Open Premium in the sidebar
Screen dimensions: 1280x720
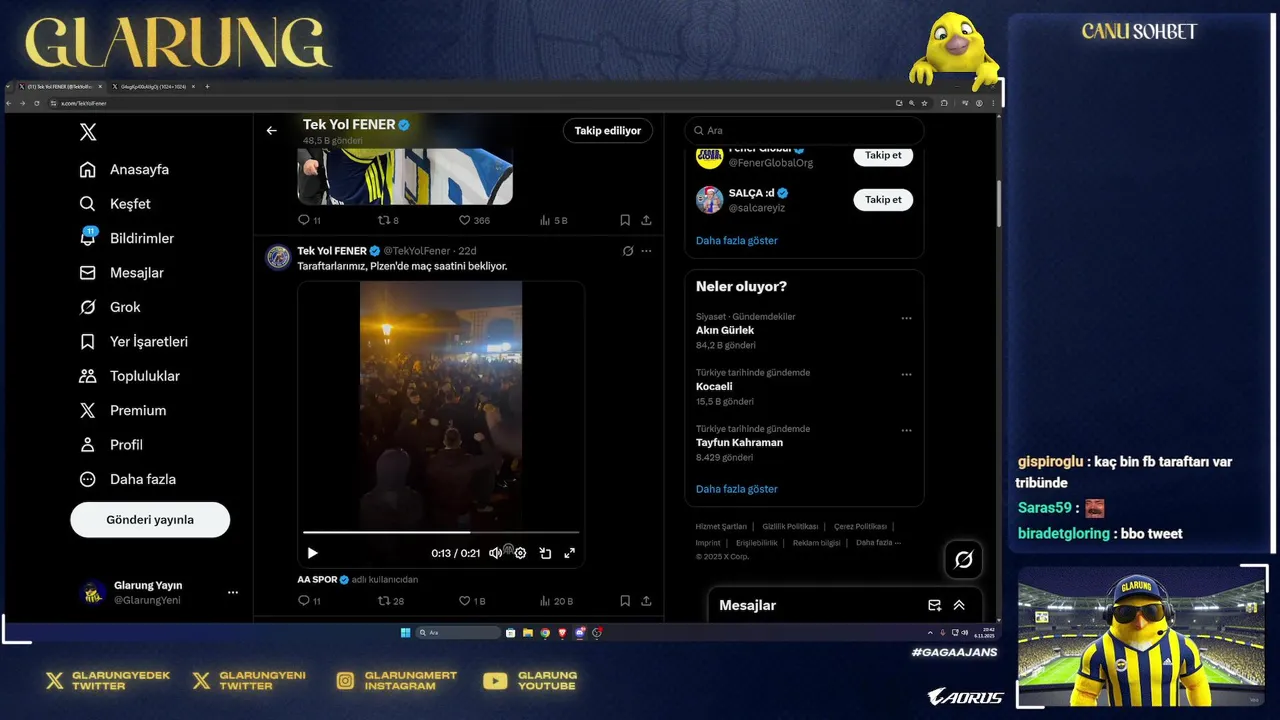coord(123,411)
